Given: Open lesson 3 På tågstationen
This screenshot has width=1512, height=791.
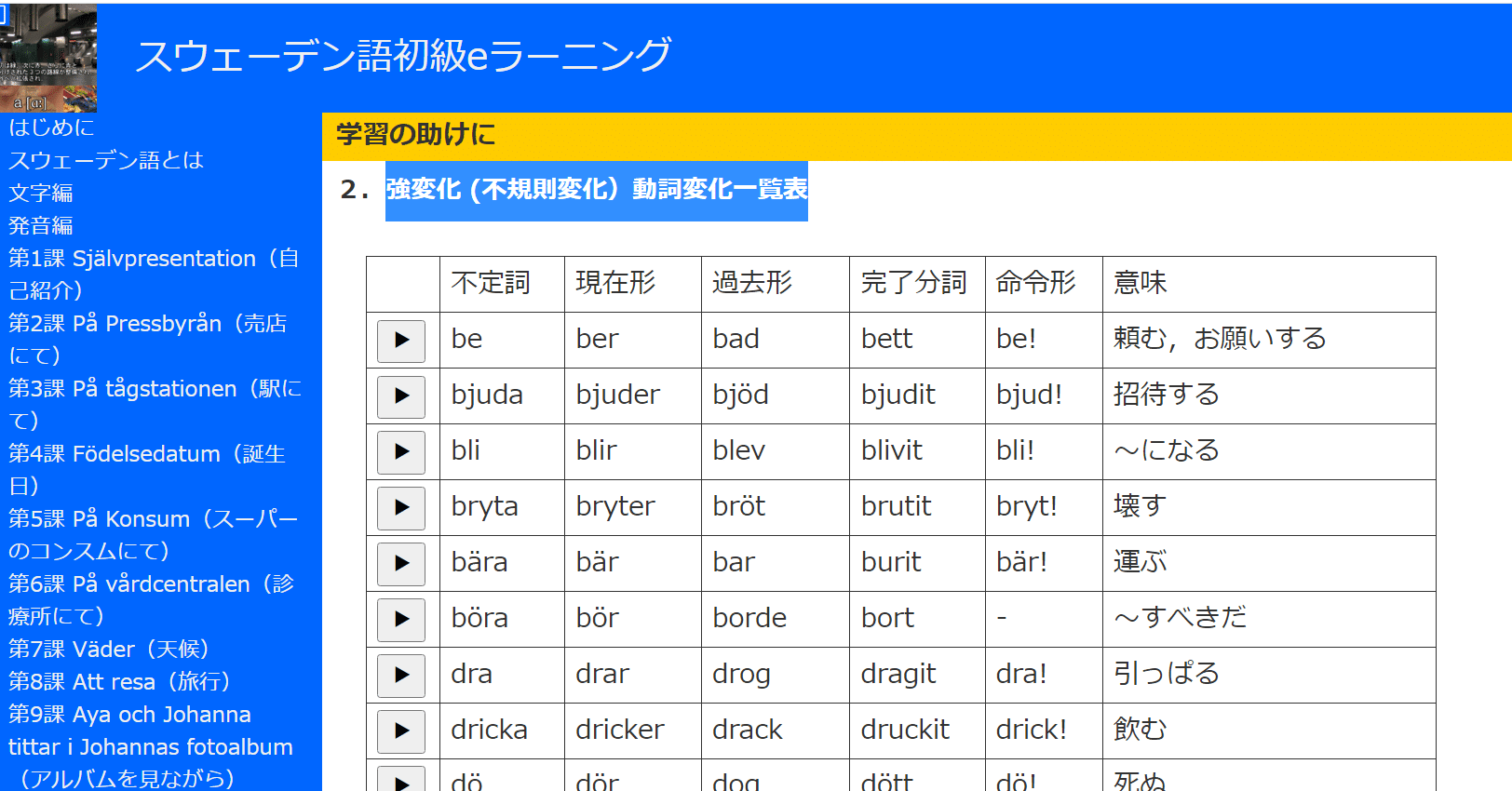Looking at the screenshot, I should [155, 389].
